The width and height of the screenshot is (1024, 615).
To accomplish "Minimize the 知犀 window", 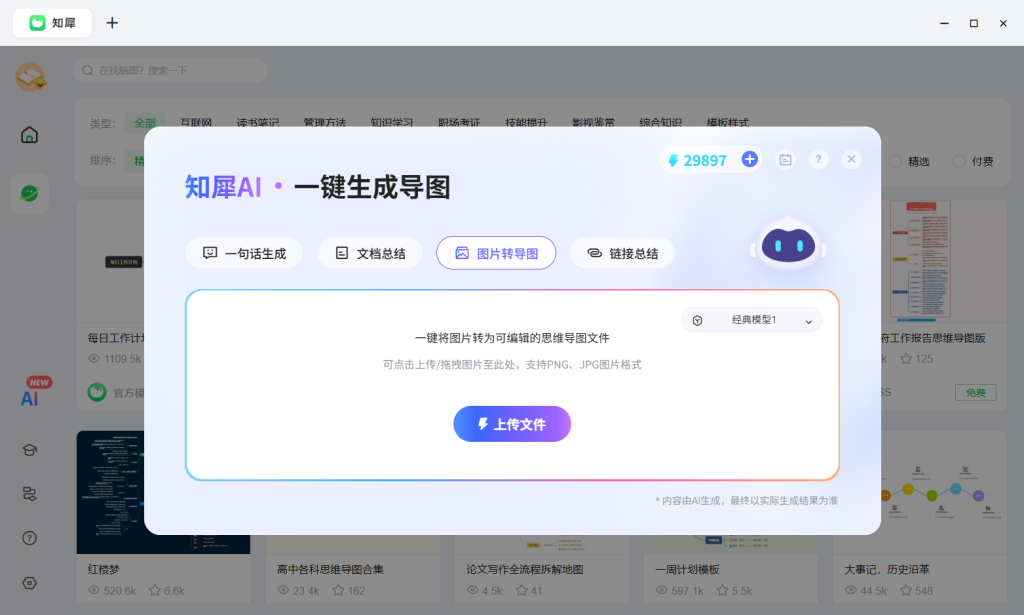I will pos(944,23).
